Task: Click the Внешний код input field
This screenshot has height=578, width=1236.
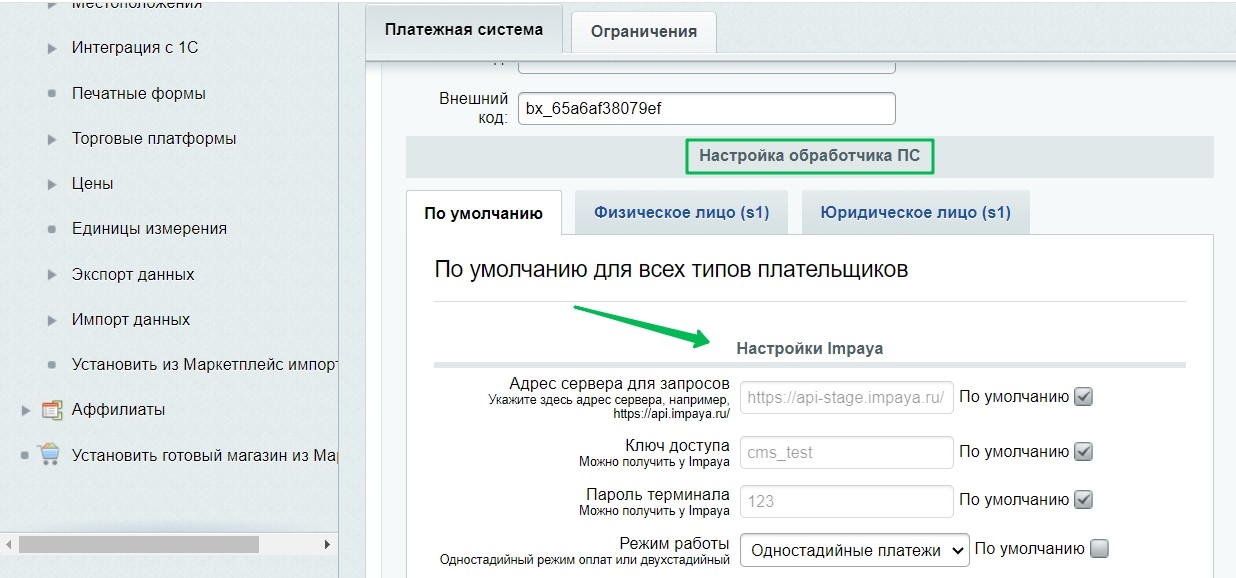Action: point(706,109)
